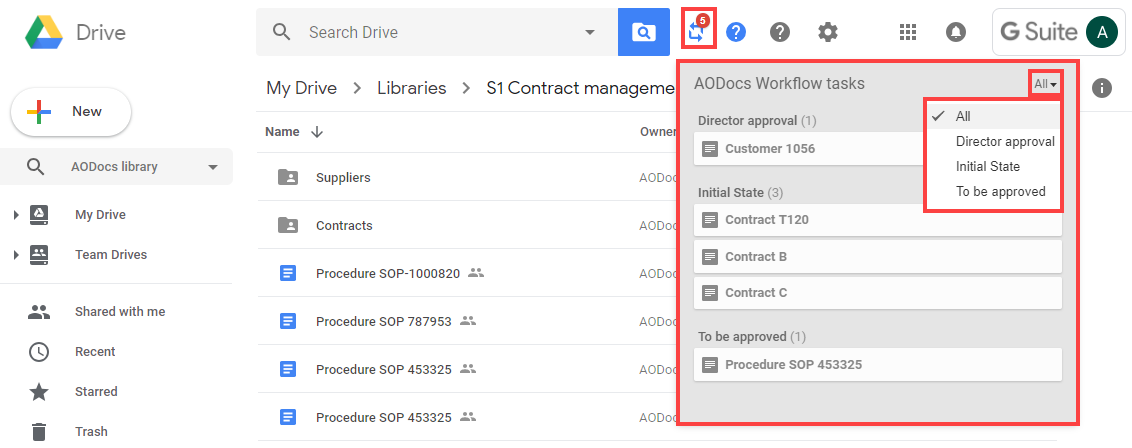Select Procedure SOP 787953 file
1132x448 pixels.
coord(383,321)
